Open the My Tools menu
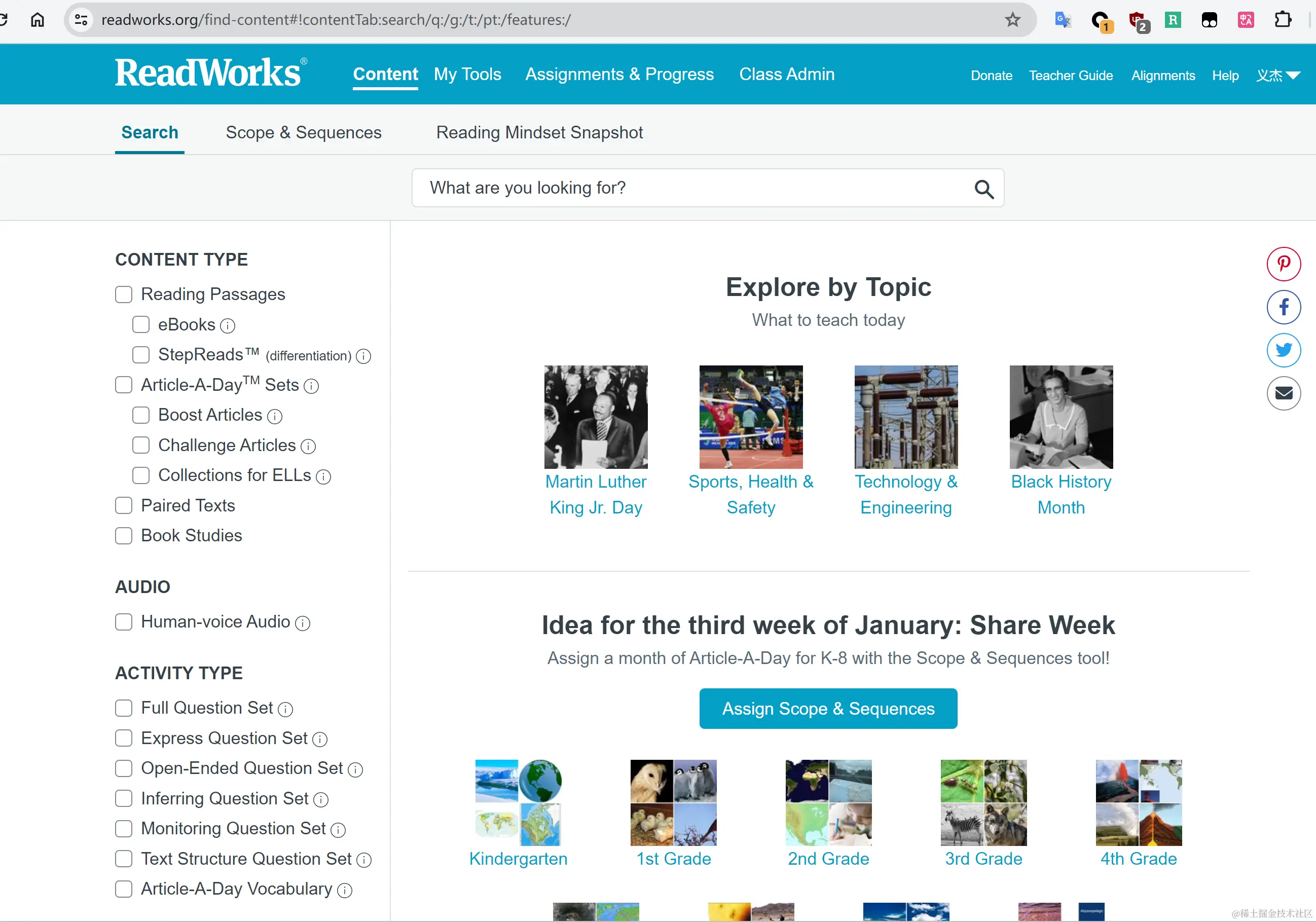Viewport: 1316px width, 922px height. (467, 75)
